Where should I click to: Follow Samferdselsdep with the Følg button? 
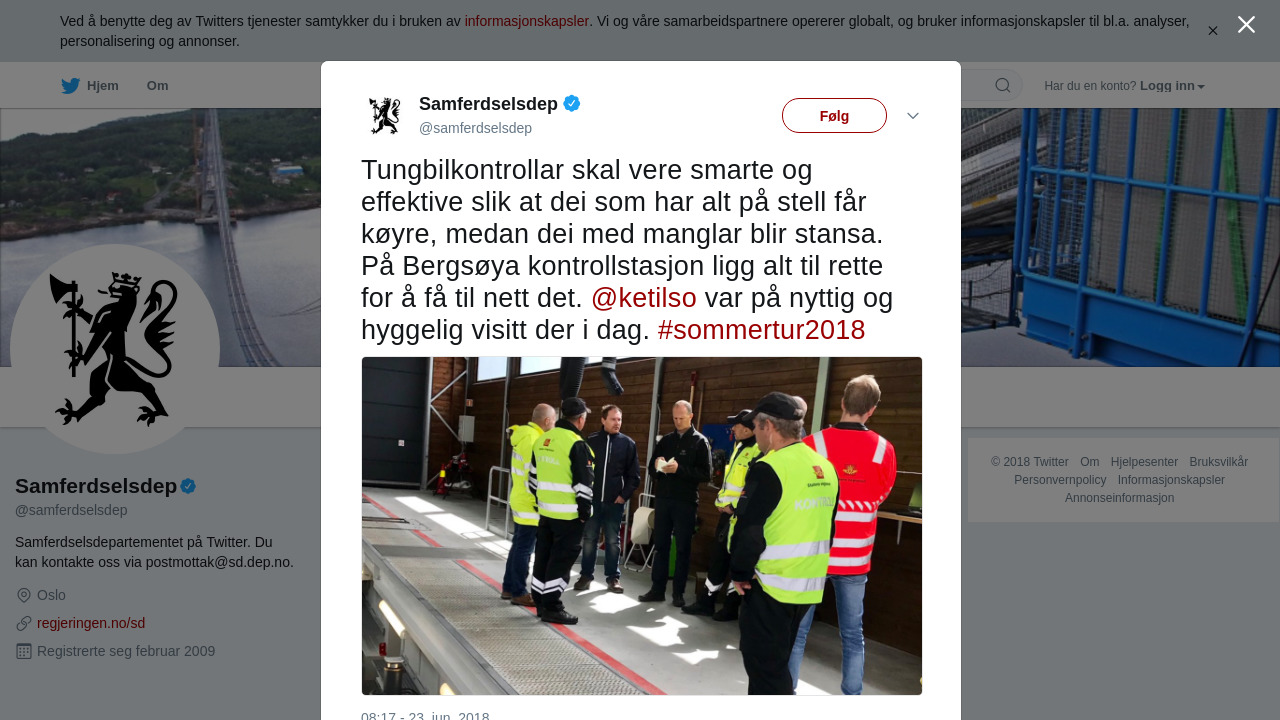pos(834,116)
